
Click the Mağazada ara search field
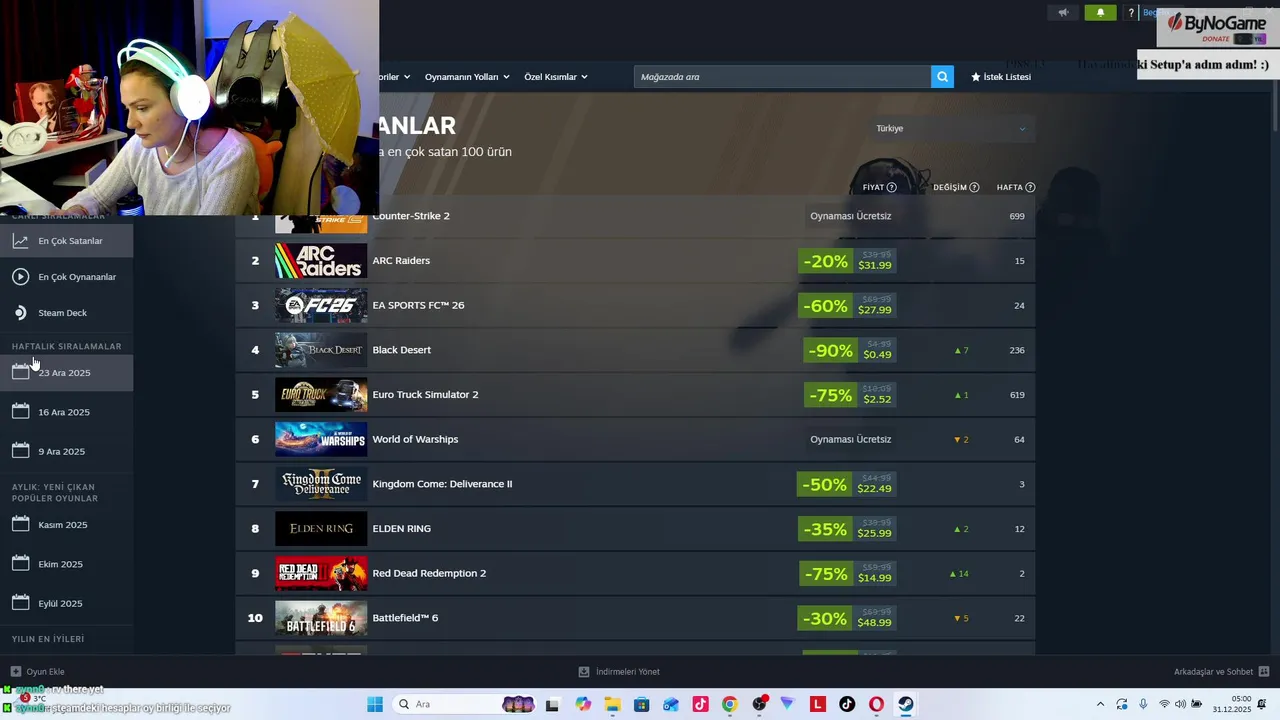[x=782, y=77]
